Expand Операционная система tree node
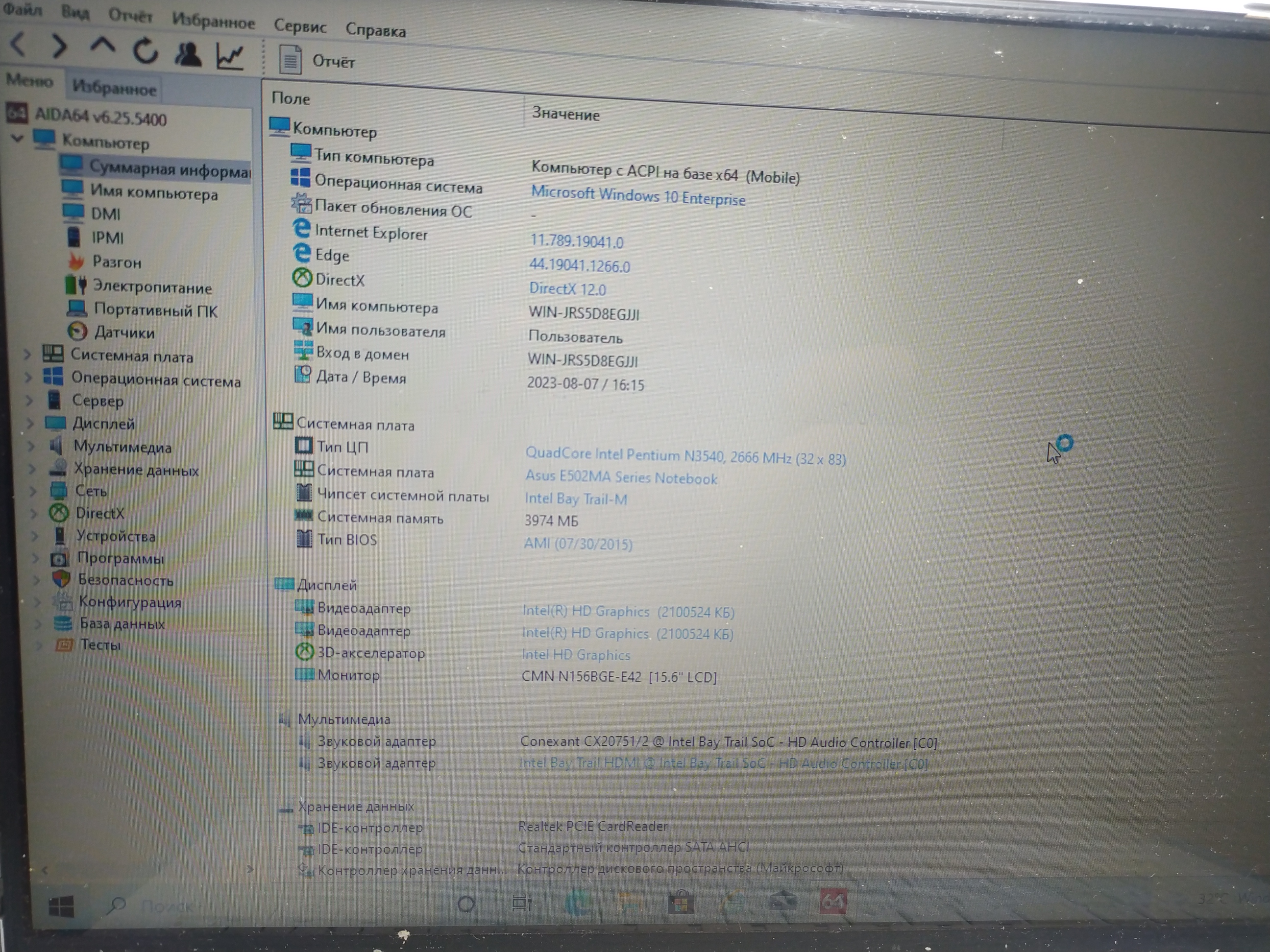This screenshot has height=952, width=1270. pyautogui.click(x=28, y=378)
